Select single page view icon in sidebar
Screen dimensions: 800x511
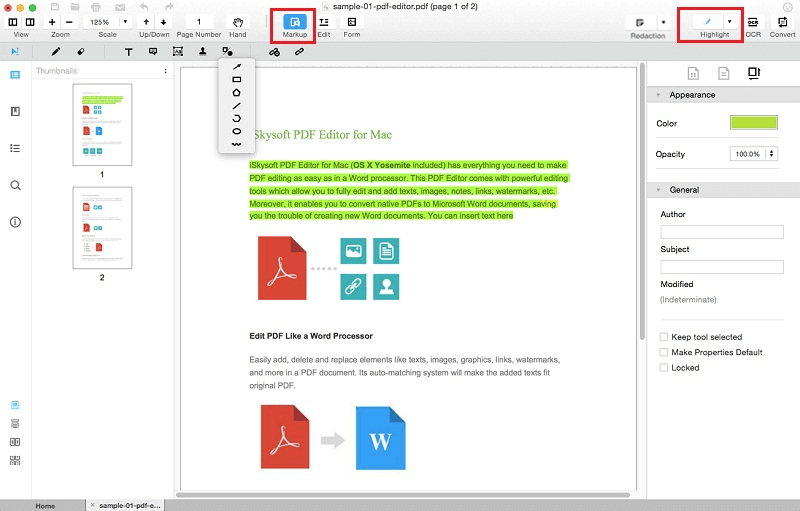(x=15, y=405)
